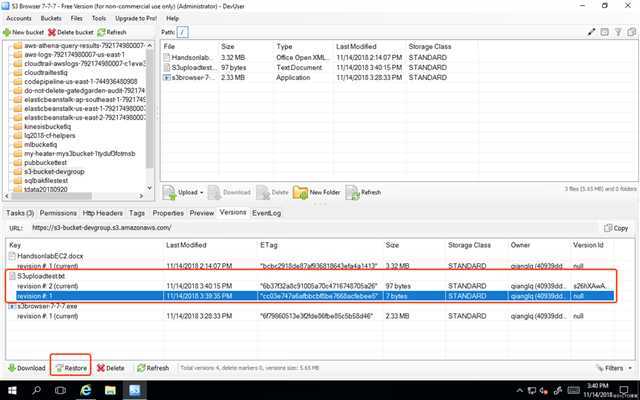Open the Accounts menu
The height and width of the screenshot is (400, 640).
(19, 18)
